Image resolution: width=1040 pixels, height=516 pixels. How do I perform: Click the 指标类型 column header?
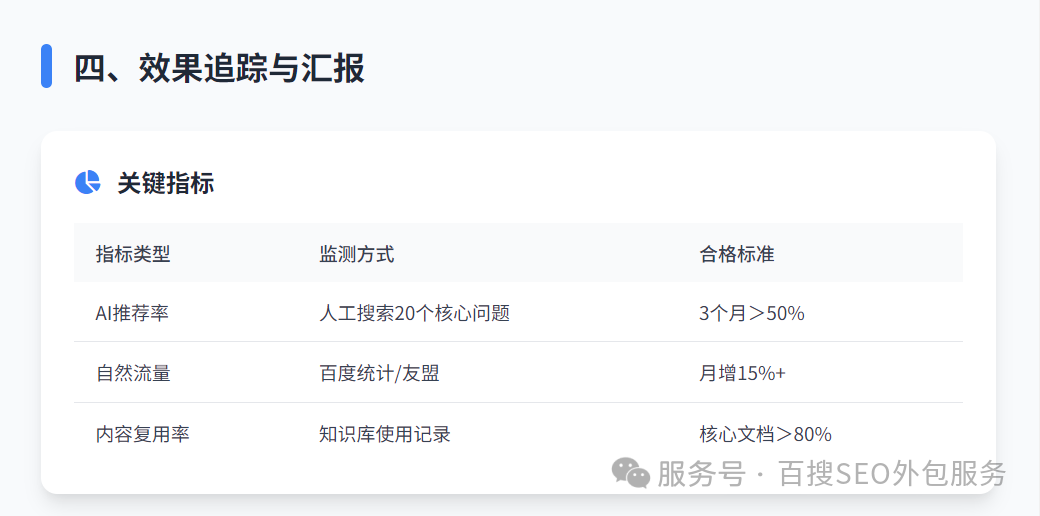[x=133, y=254]
